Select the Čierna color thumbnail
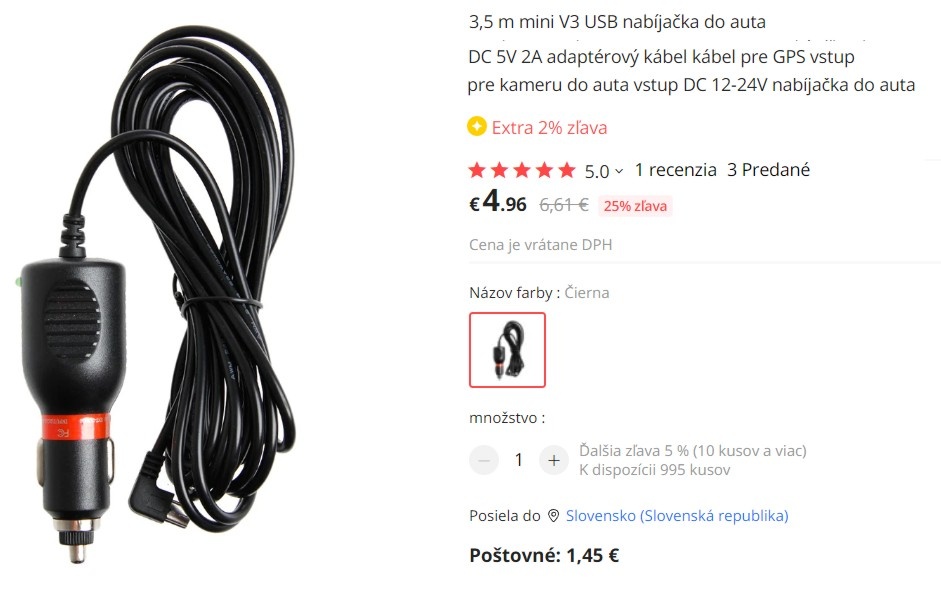Image resolution: width=941 pixels, height=605 pixels. pyautogui.click(x=507, y=350)
